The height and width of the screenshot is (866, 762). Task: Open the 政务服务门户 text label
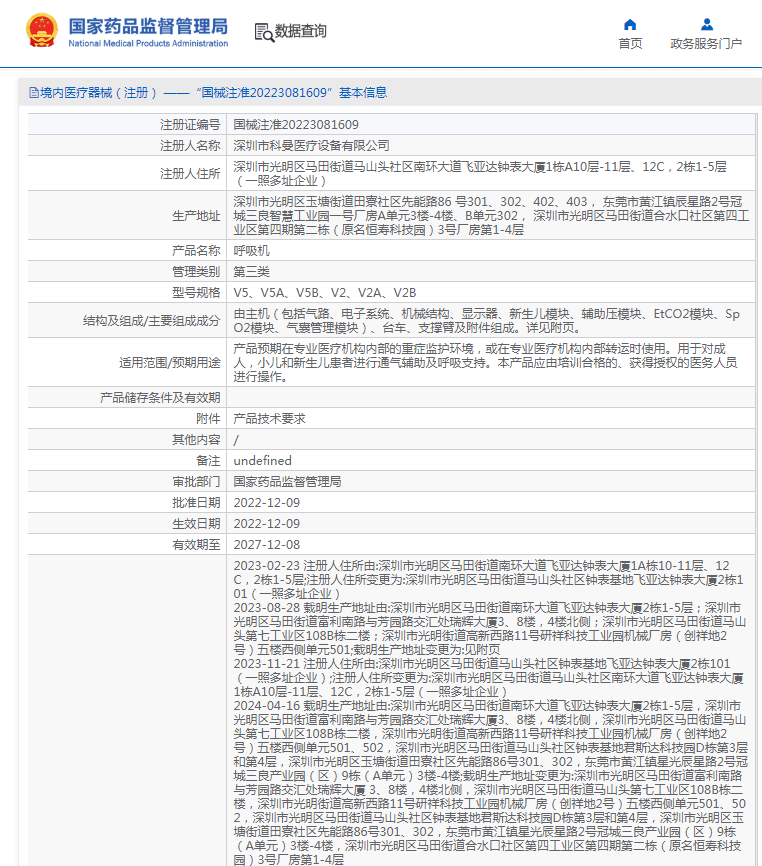click(x=706, y=44)
